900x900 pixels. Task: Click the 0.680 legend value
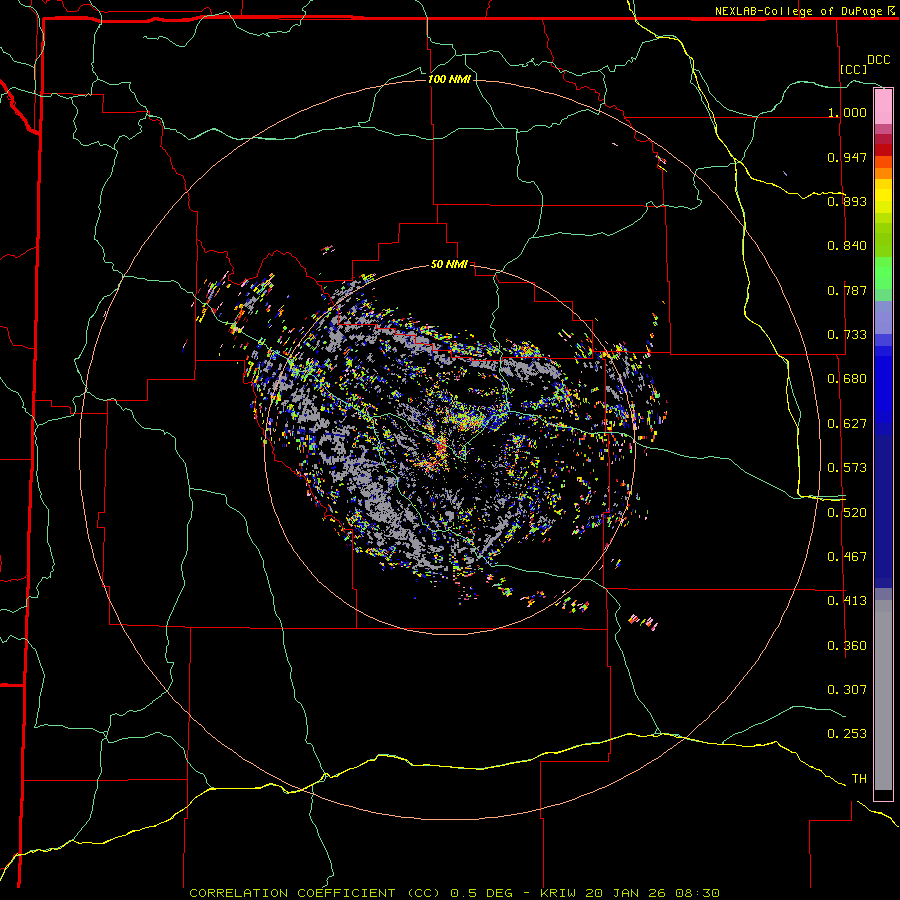847,379
